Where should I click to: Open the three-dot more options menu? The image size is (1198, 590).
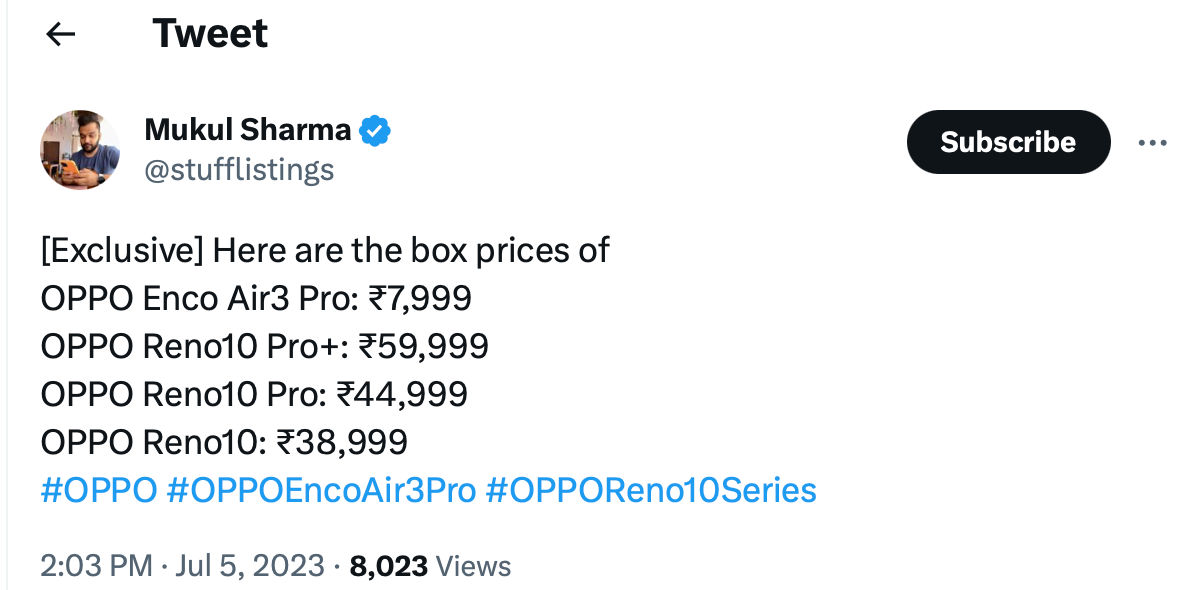(1152, 143)
